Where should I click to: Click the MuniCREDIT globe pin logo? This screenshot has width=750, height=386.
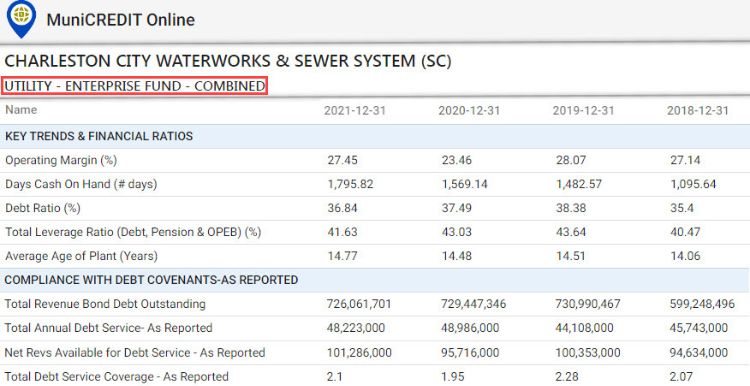tap(22, 19)
